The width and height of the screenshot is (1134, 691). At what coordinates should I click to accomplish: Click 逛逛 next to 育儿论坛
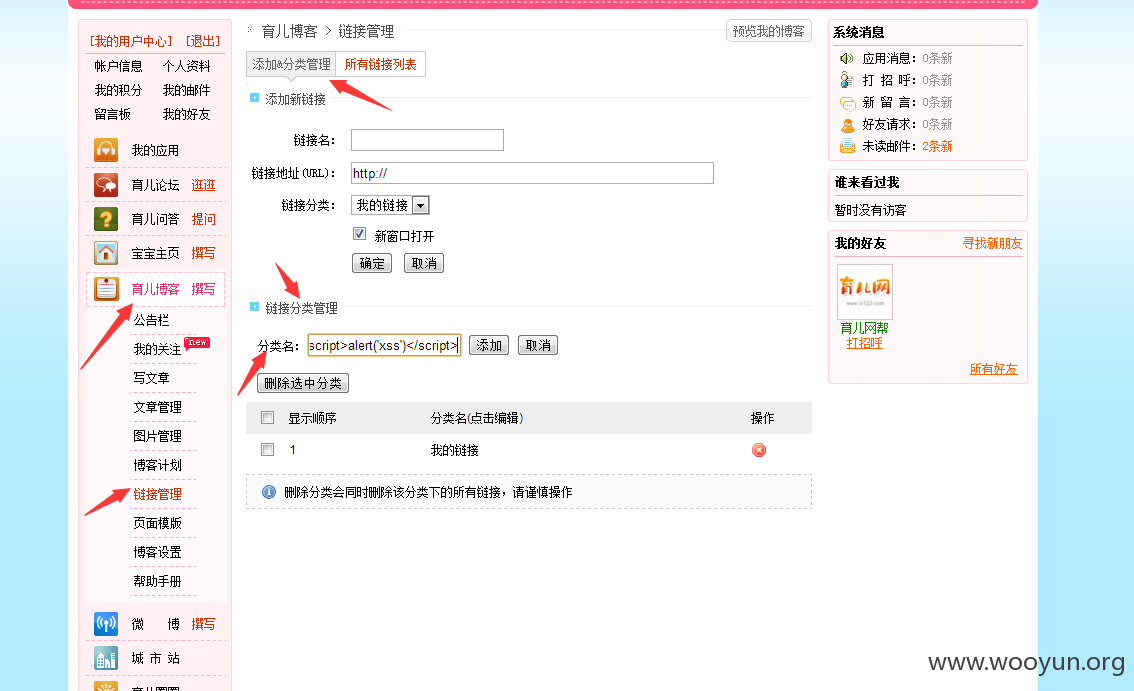click(203, 185)
